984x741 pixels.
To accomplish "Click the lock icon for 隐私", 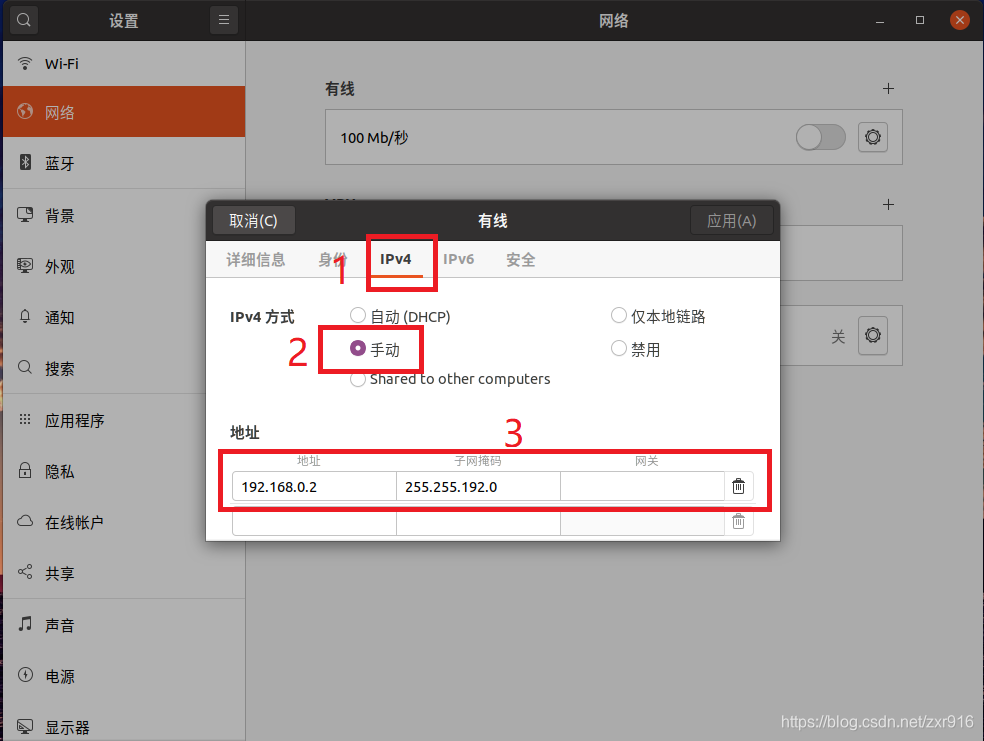I will tap(24, 470).
